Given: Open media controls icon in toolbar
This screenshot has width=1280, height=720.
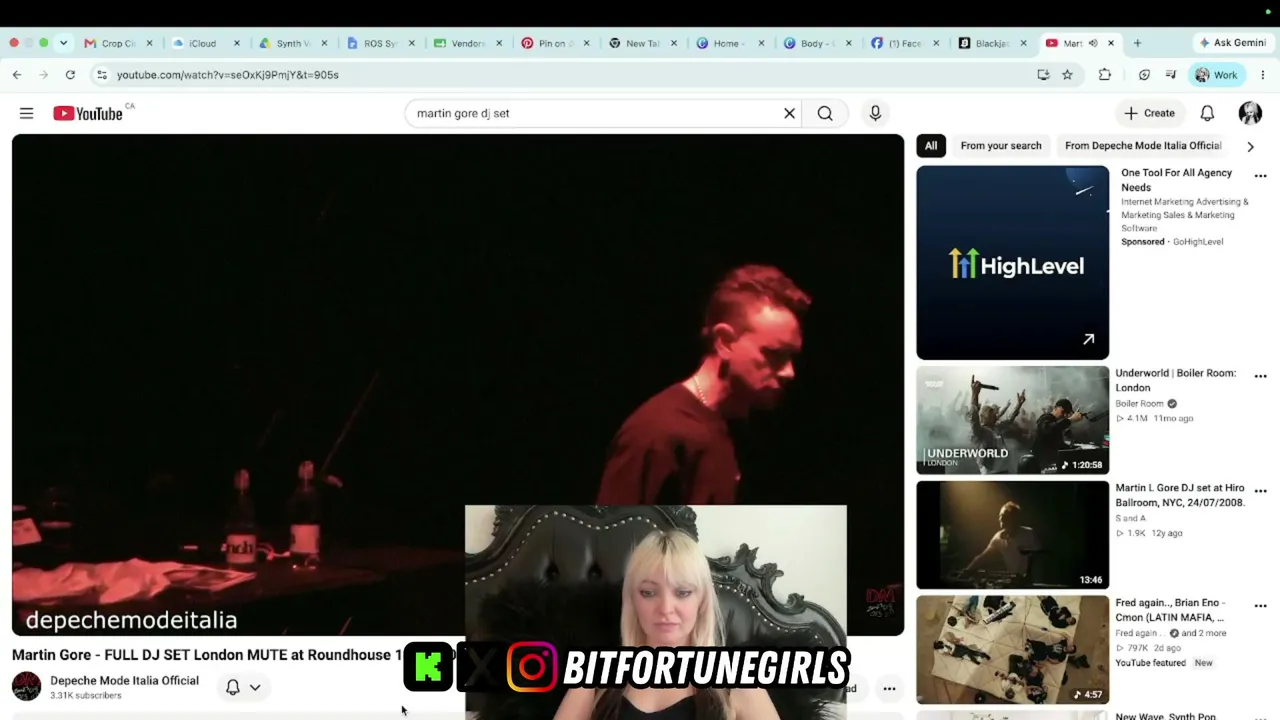Looking at the screenshot, I should pos(1171,75).
